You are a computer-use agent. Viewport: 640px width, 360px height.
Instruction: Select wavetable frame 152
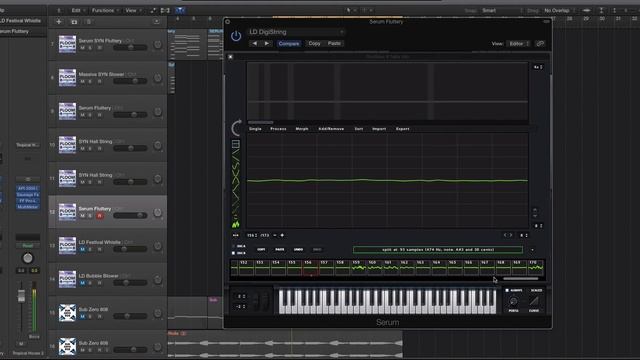[x=246, y=268]
